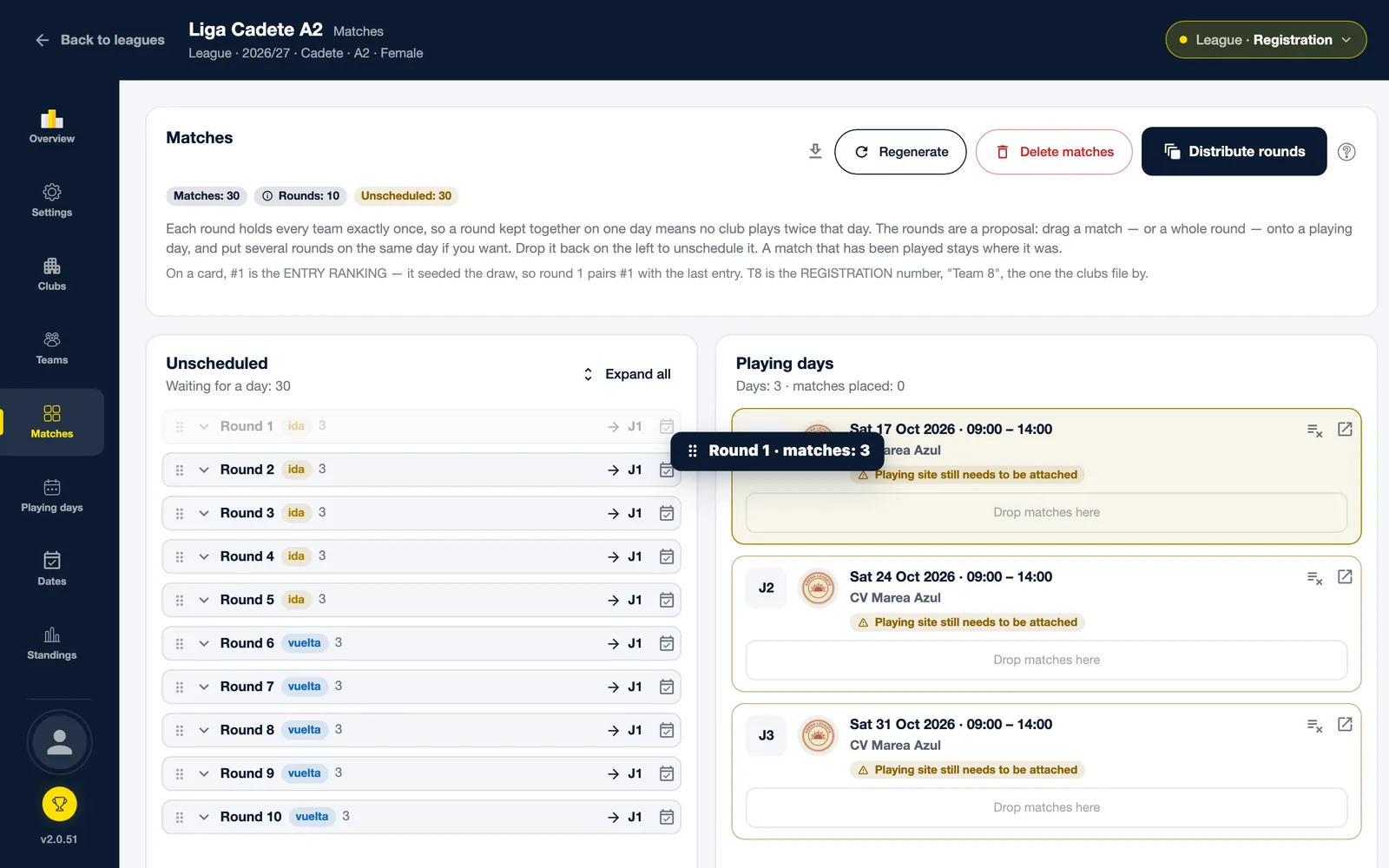Image resolution: width=1389 pixels, height=868 pixels.
Task: Click Delete matches button
Action: coord(1054,152)
